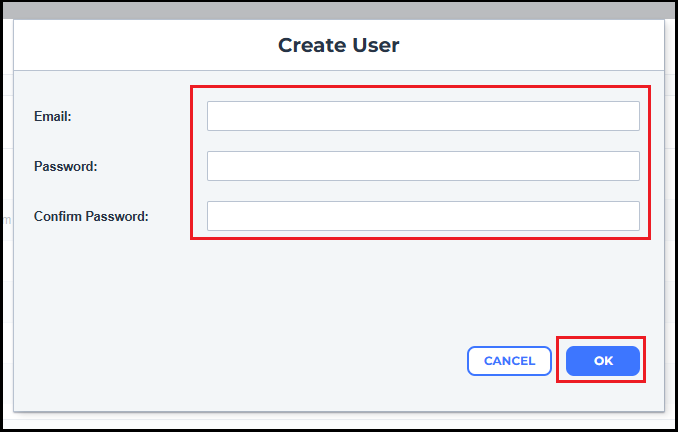Activate the middle field labeled Password
678x432 pixels.
pyautogui.click(x=423, y=166)
